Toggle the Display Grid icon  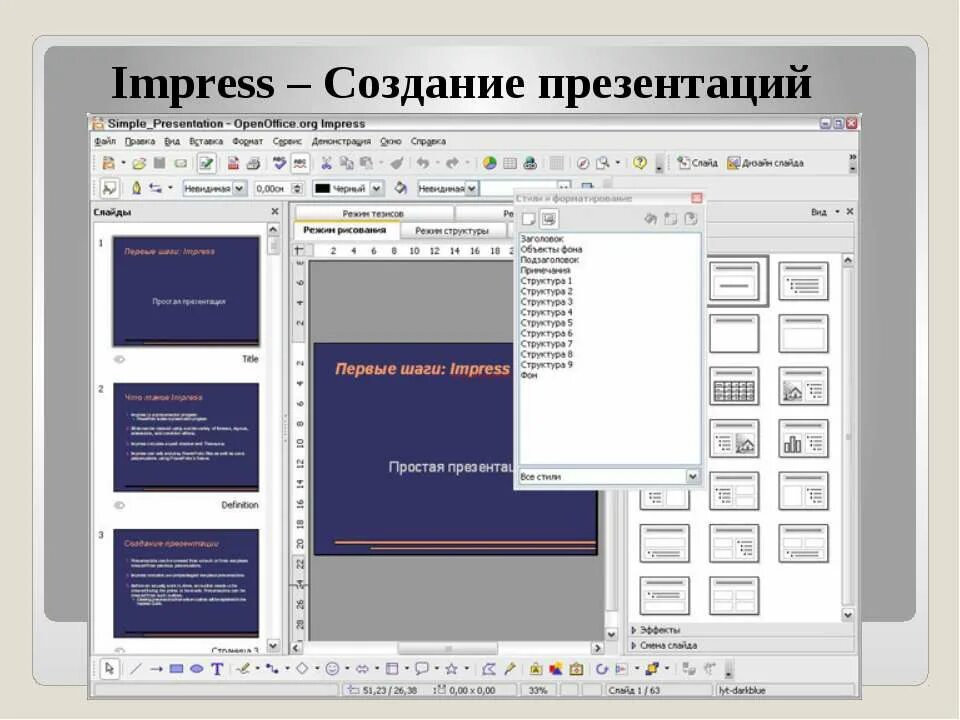[x=556, y=163]
